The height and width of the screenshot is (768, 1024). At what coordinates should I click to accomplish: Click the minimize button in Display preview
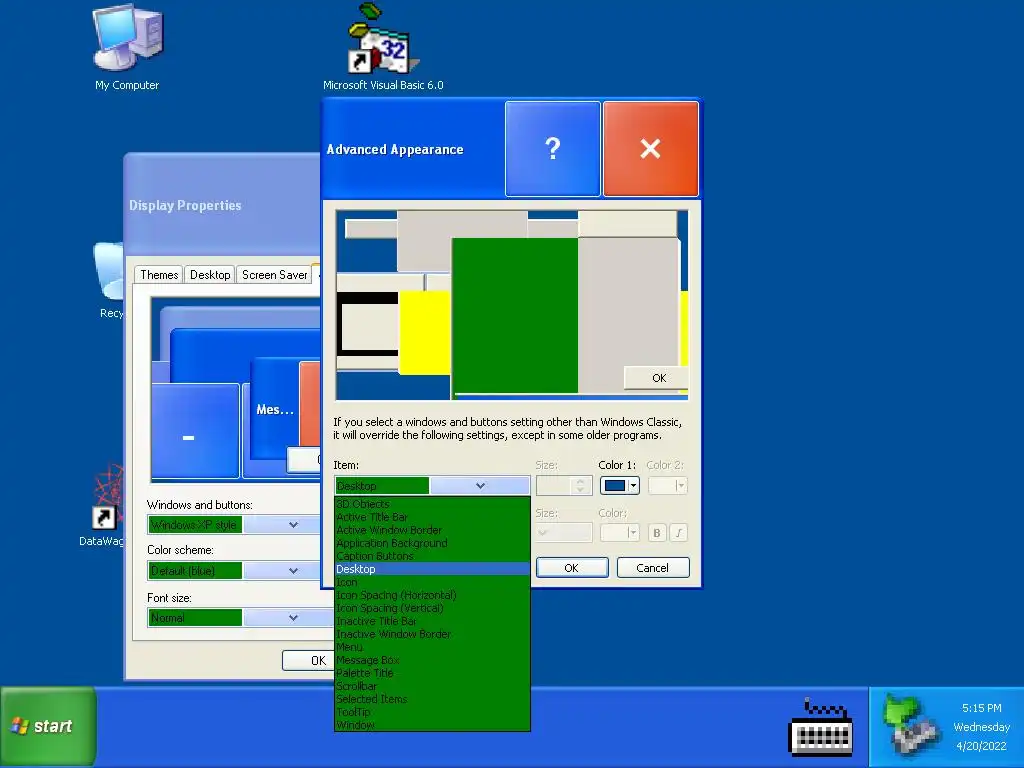coord(195,431)
